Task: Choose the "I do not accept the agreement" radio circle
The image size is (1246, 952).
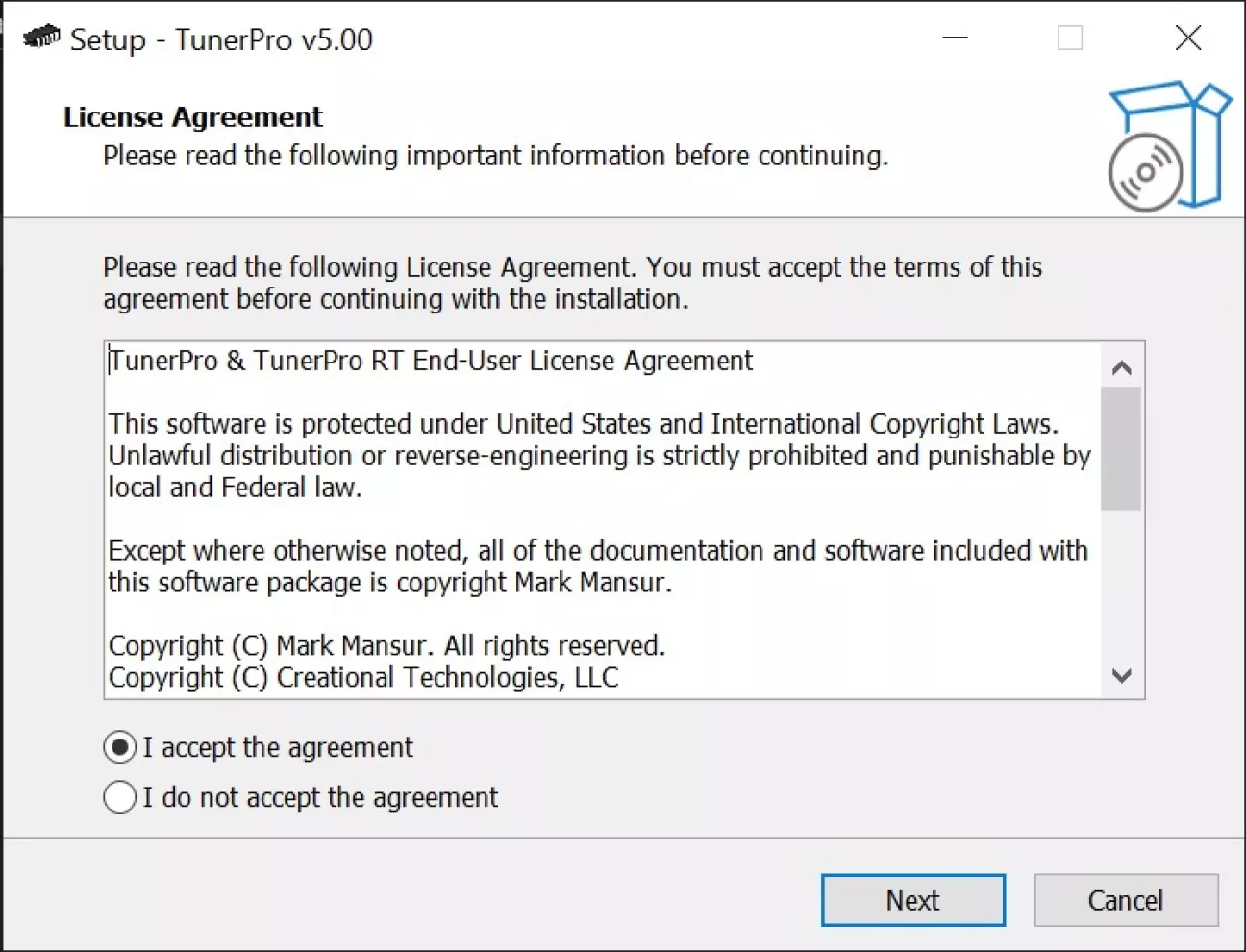Action: [119, 797]
